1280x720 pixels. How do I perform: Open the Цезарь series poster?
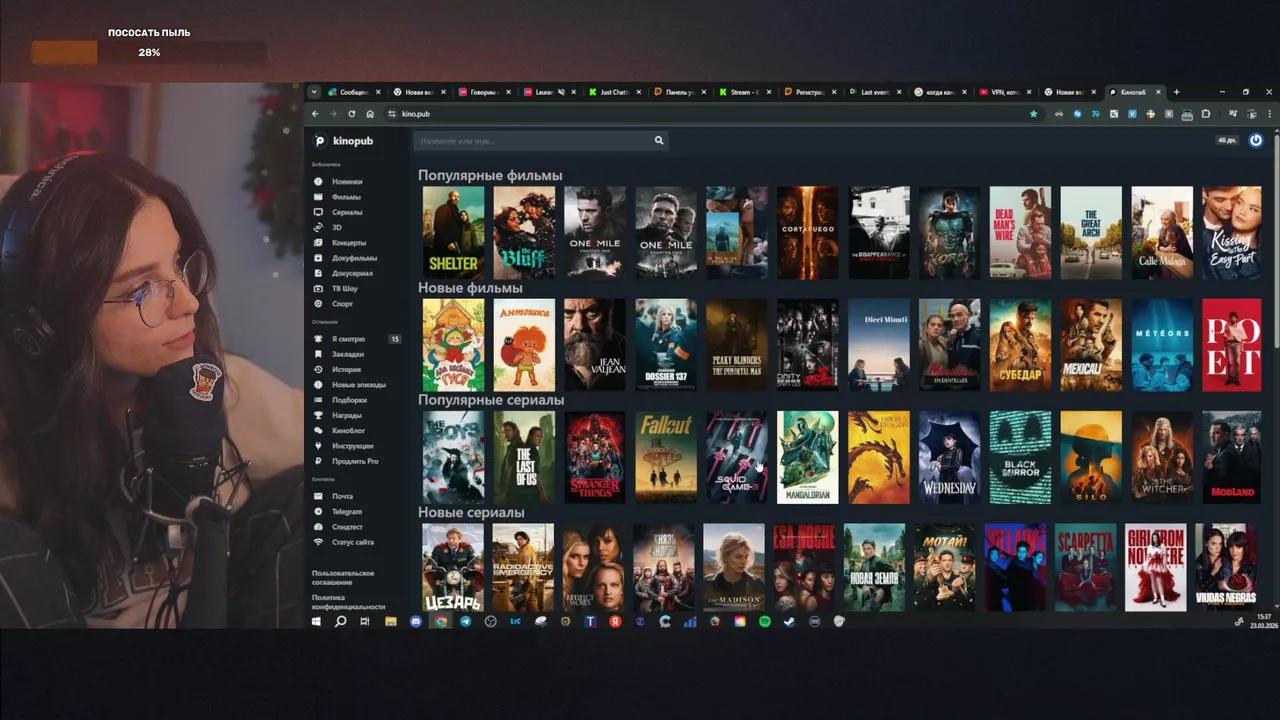coord(453,567)
